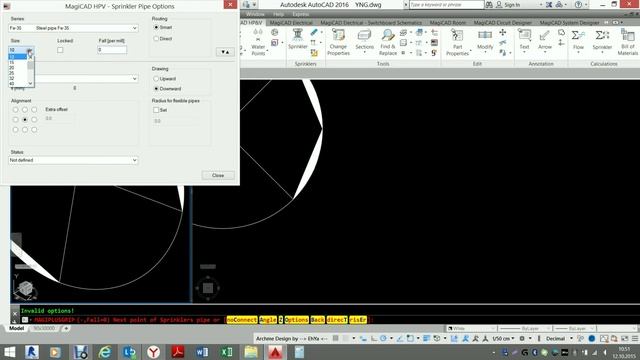Expand the Sections tool dropdown arrow

(x=364, y=53)
